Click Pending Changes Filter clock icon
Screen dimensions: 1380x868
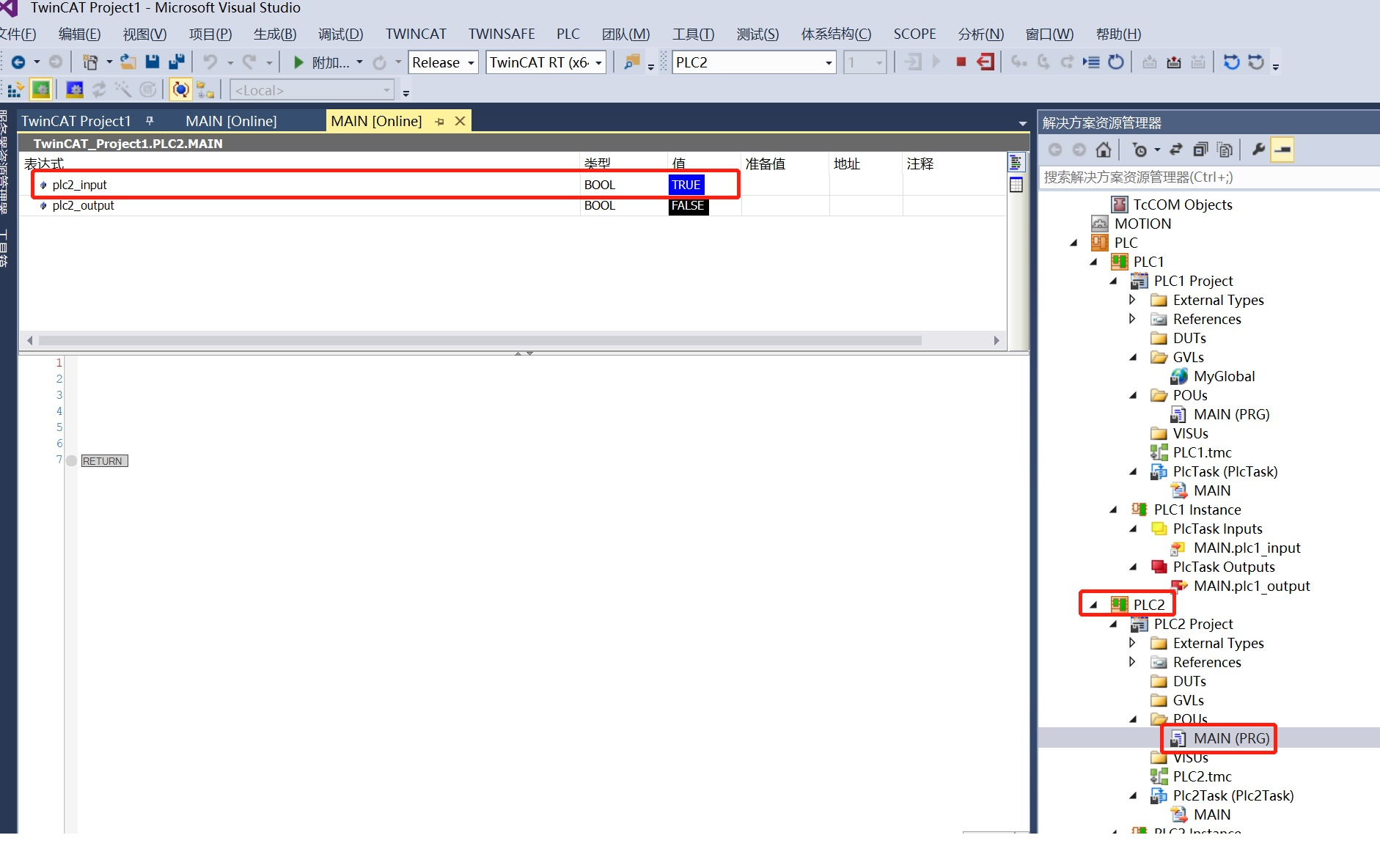click(x=1140, y=150)
